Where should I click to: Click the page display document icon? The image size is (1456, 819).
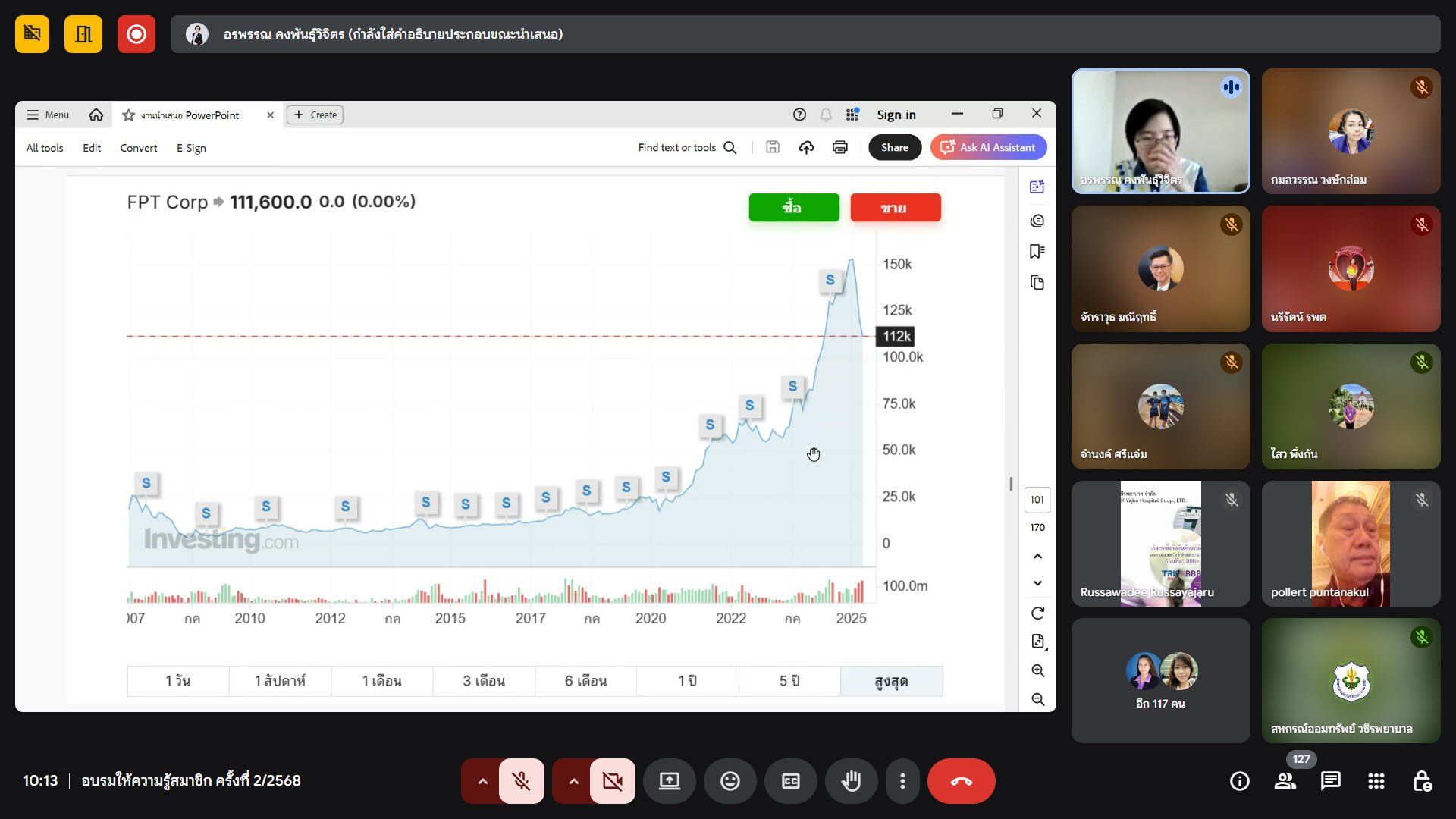tap(1038, 642)
